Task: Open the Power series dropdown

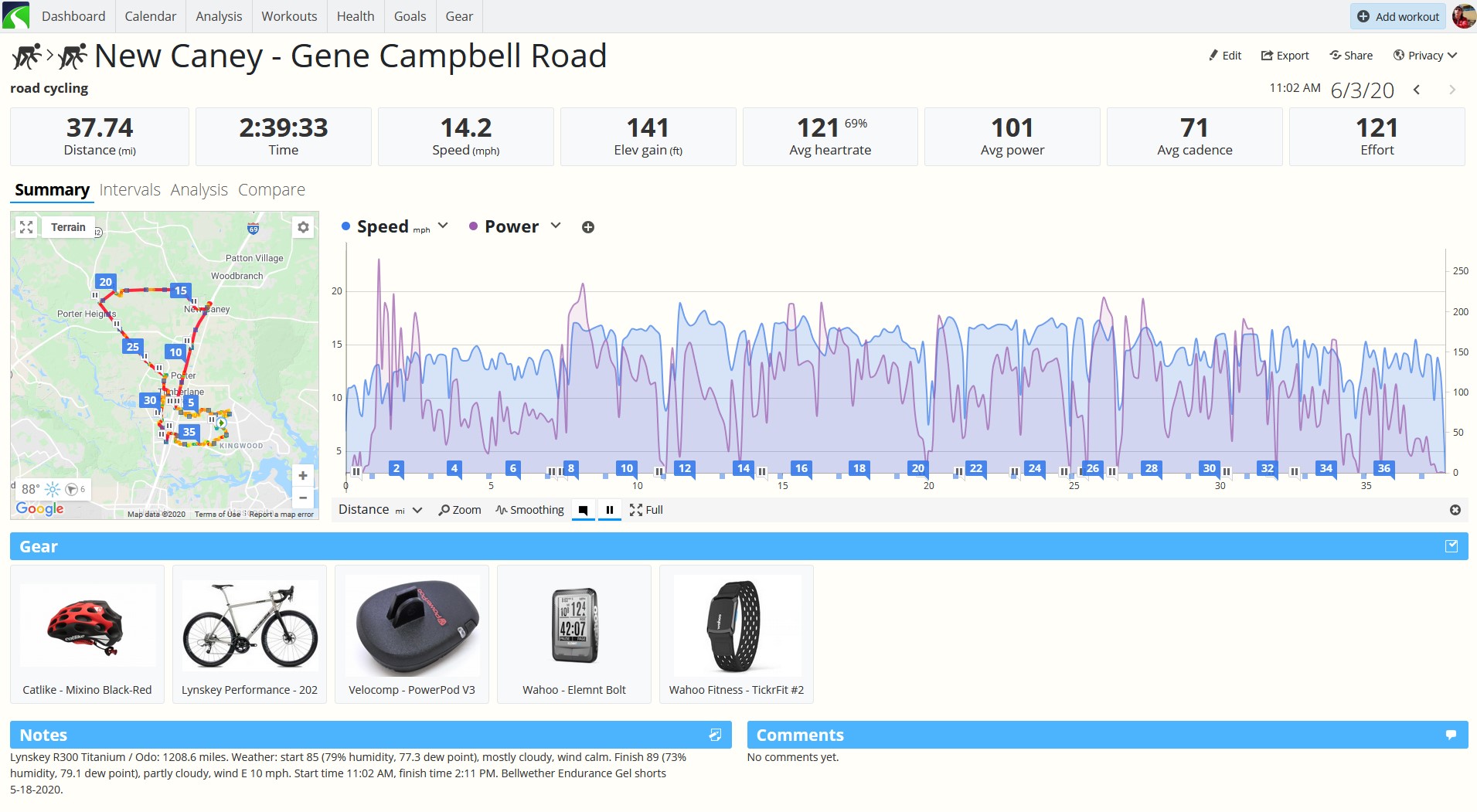Action: point(556,226)
